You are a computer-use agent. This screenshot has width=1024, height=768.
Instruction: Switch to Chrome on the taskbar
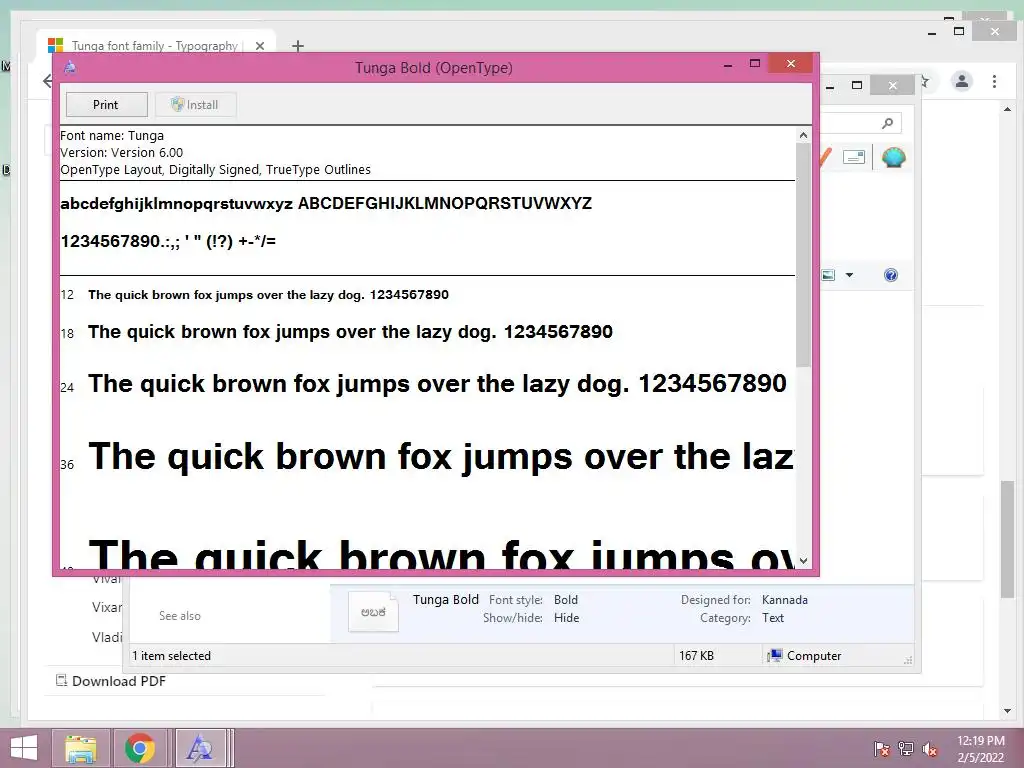coord(140,748)
